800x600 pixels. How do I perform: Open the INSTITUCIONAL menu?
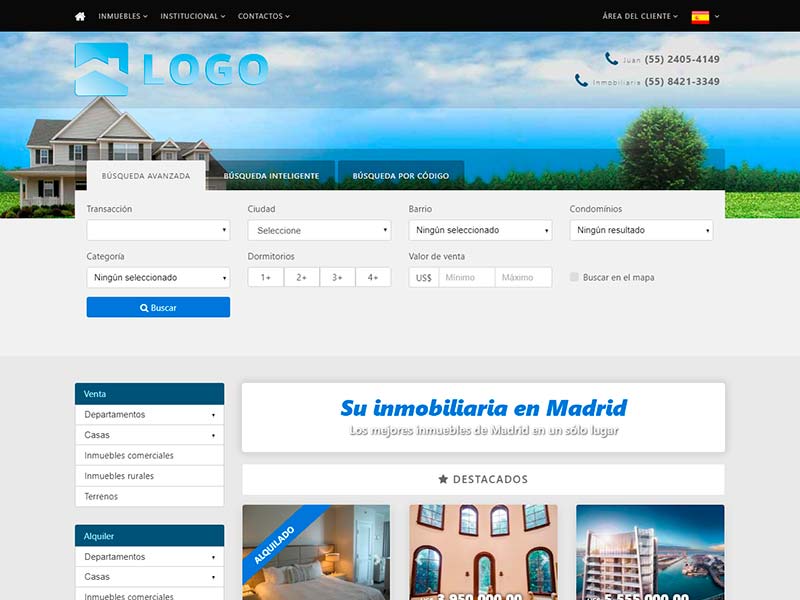tap(192, 16)
